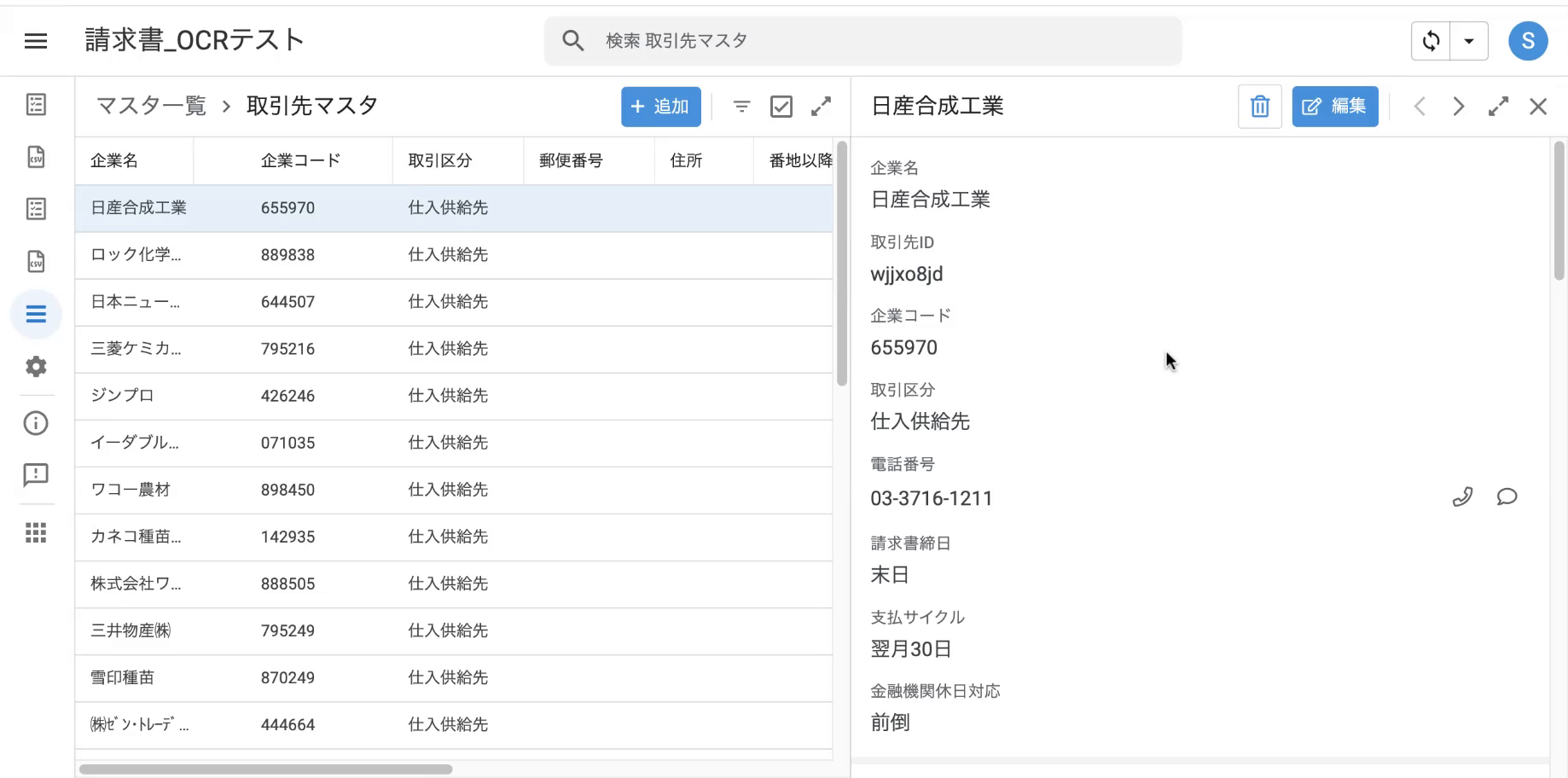Close the 日産合成工業 detail panel
Screen dimensions: 1568x778
[x=1538, y=107]
